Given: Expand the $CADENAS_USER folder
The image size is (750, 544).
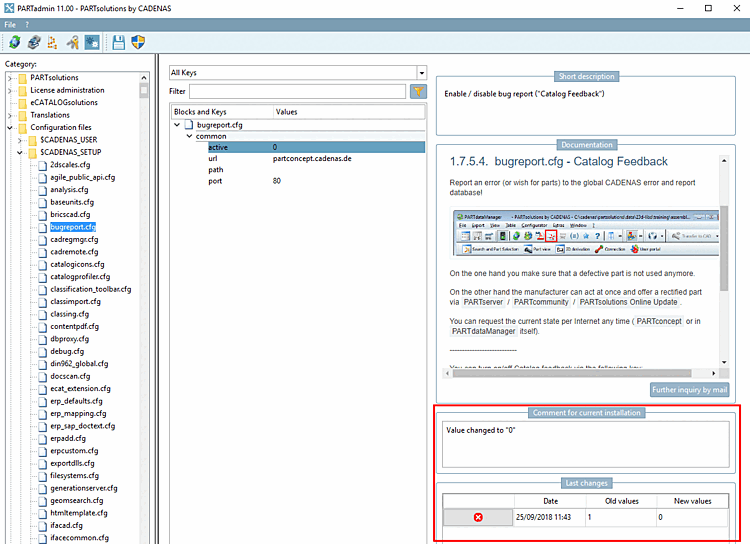Looking at the screenshot, I should pos(20,140).
